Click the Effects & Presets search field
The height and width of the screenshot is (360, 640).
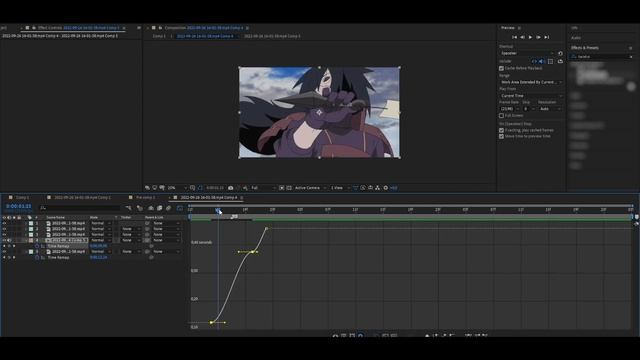pos(601,57)
